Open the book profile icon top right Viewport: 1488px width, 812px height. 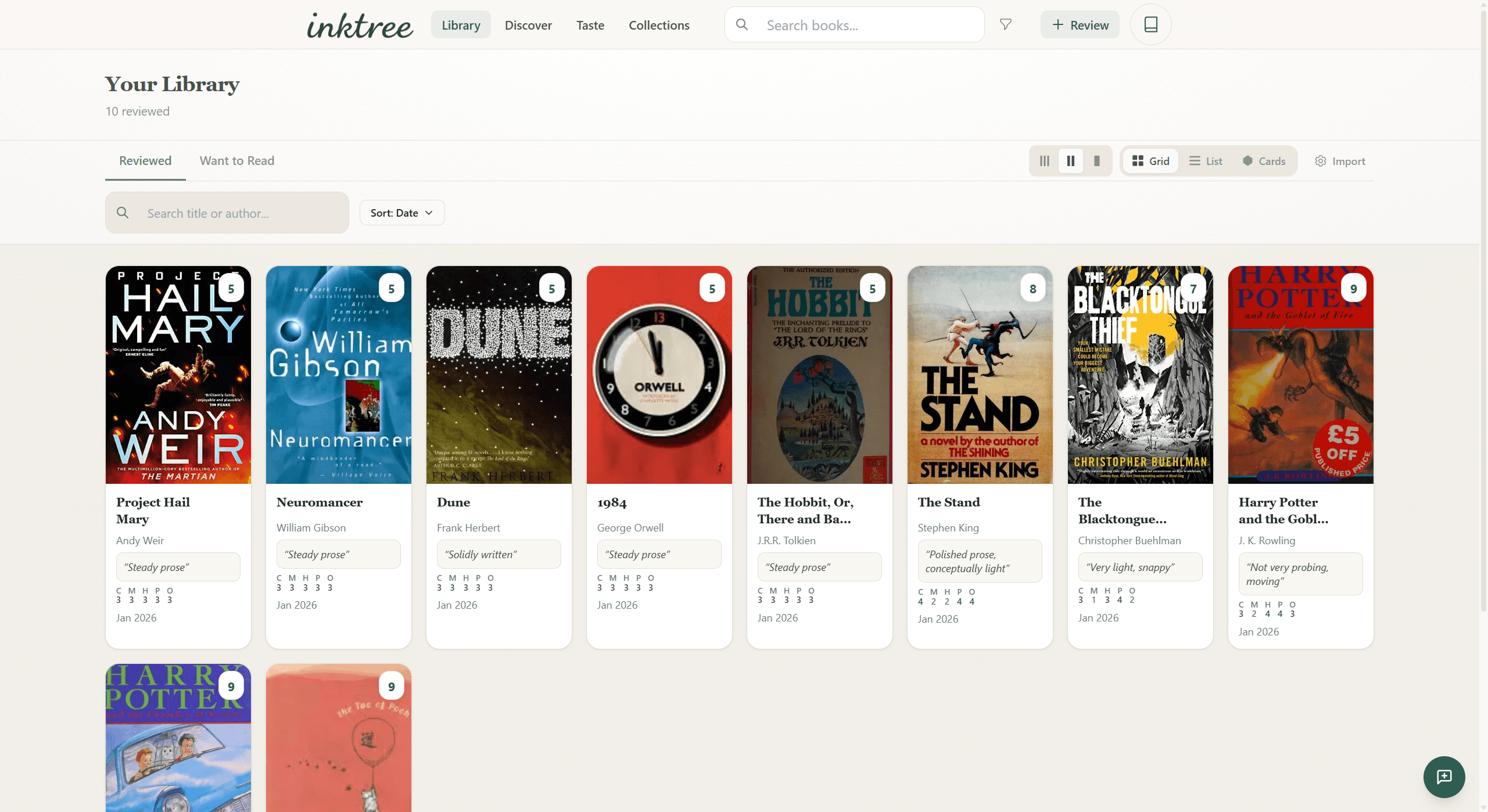1150,24
